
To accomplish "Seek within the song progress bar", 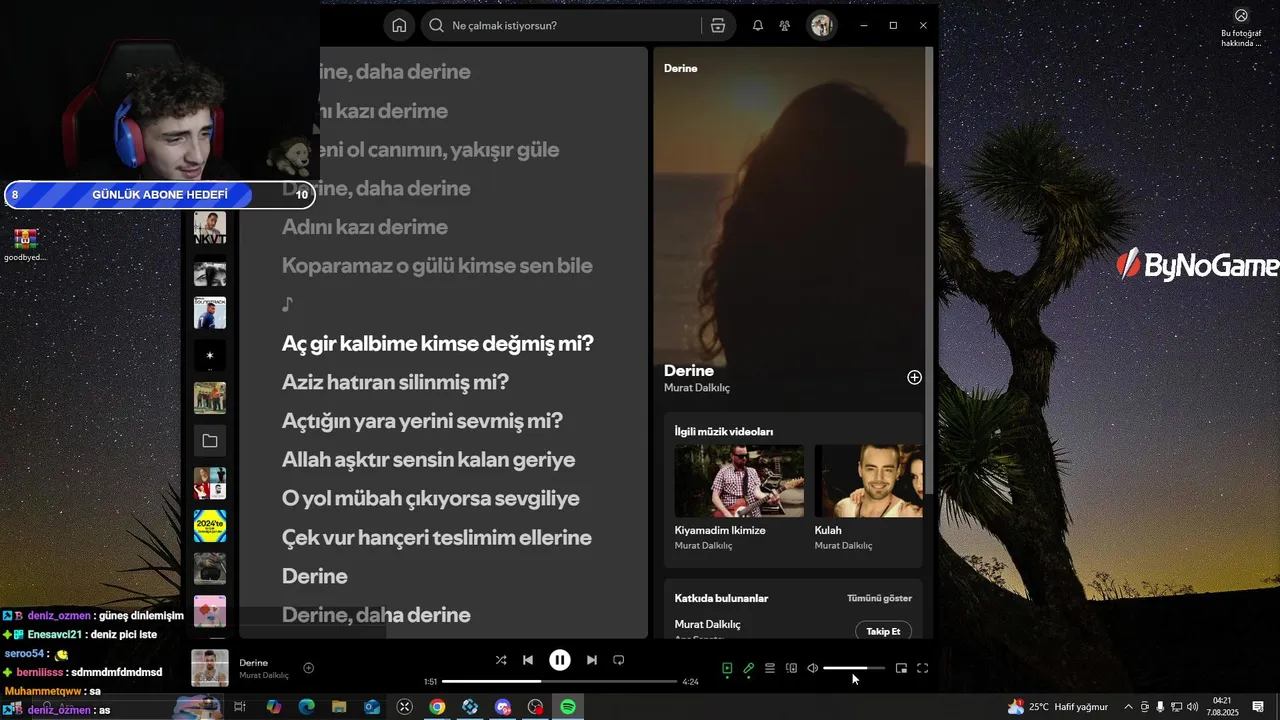I will click(560, 682).
